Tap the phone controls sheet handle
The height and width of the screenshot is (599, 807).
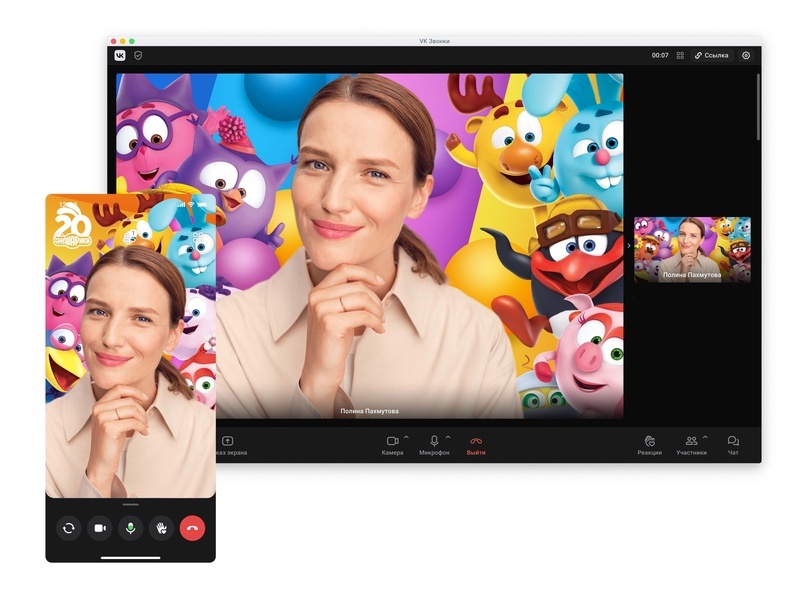coord(130,505)
